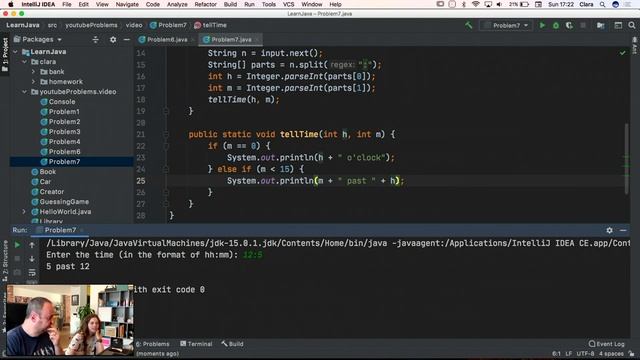Open the Z: Structure side tab
This screenshot has height=360, width=640.
coord(5,260)
